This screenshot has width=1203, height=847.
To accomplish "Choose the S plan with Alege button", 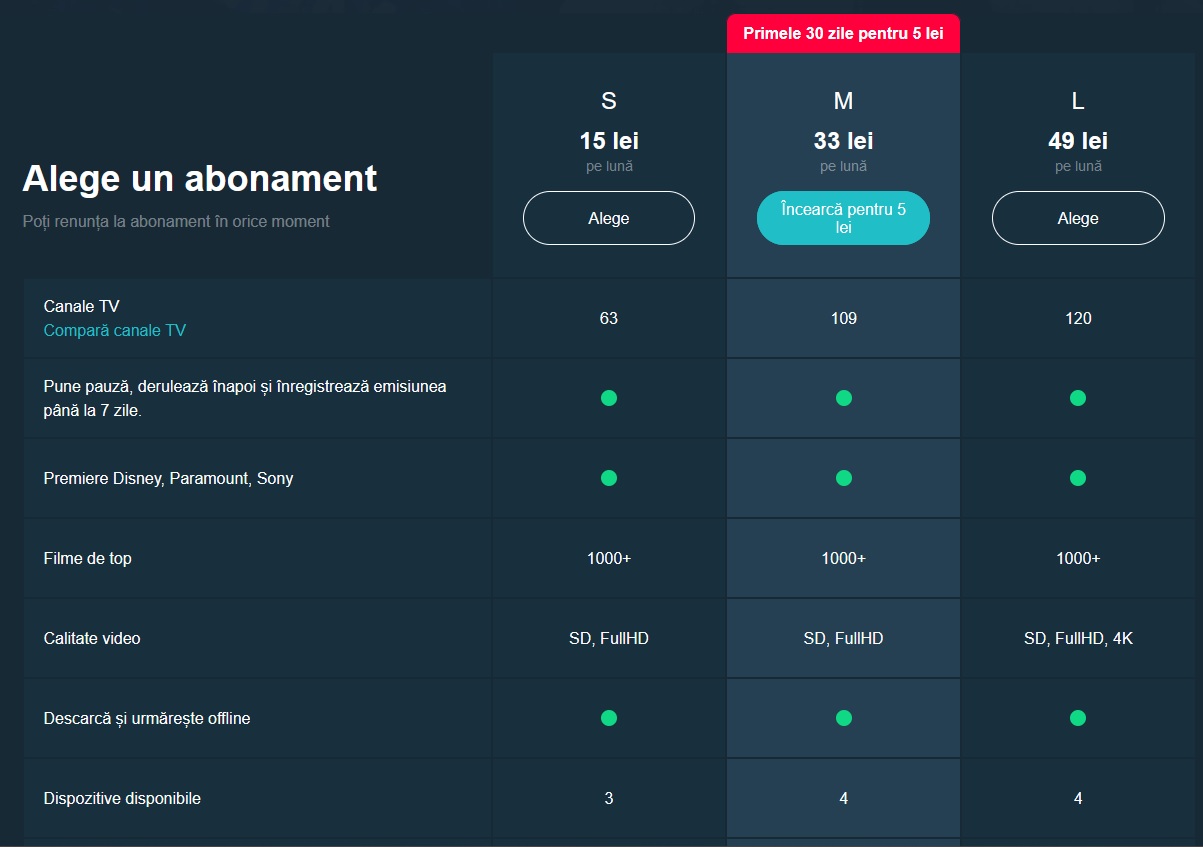I will pyautogui.click(x=608, y=217).
